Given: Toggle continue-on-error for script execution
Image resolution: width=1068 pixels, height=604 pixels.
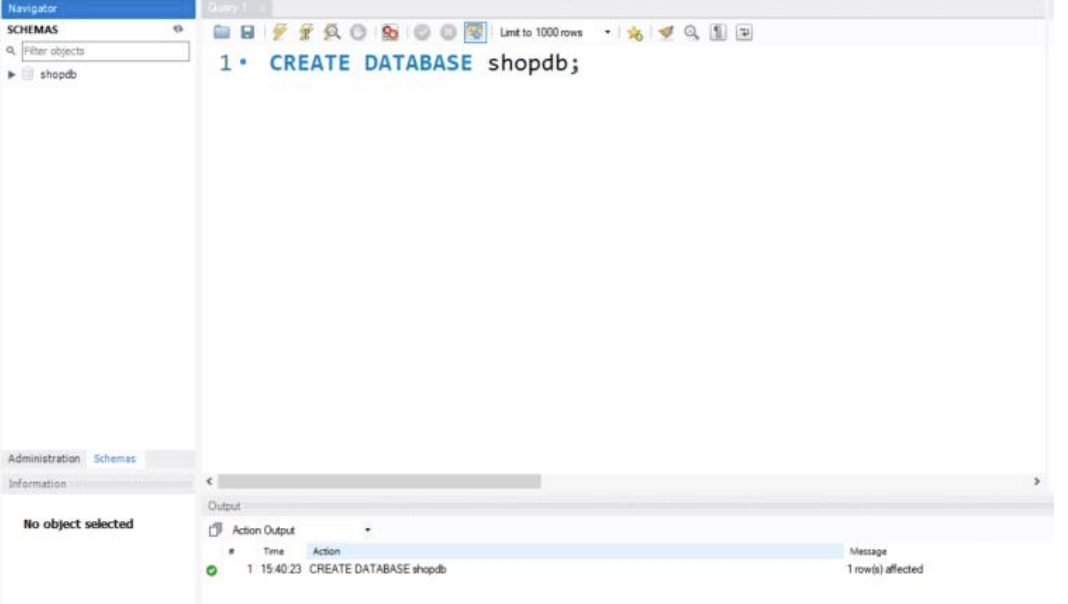Looking at the screenshot, I should pos(390,32).
